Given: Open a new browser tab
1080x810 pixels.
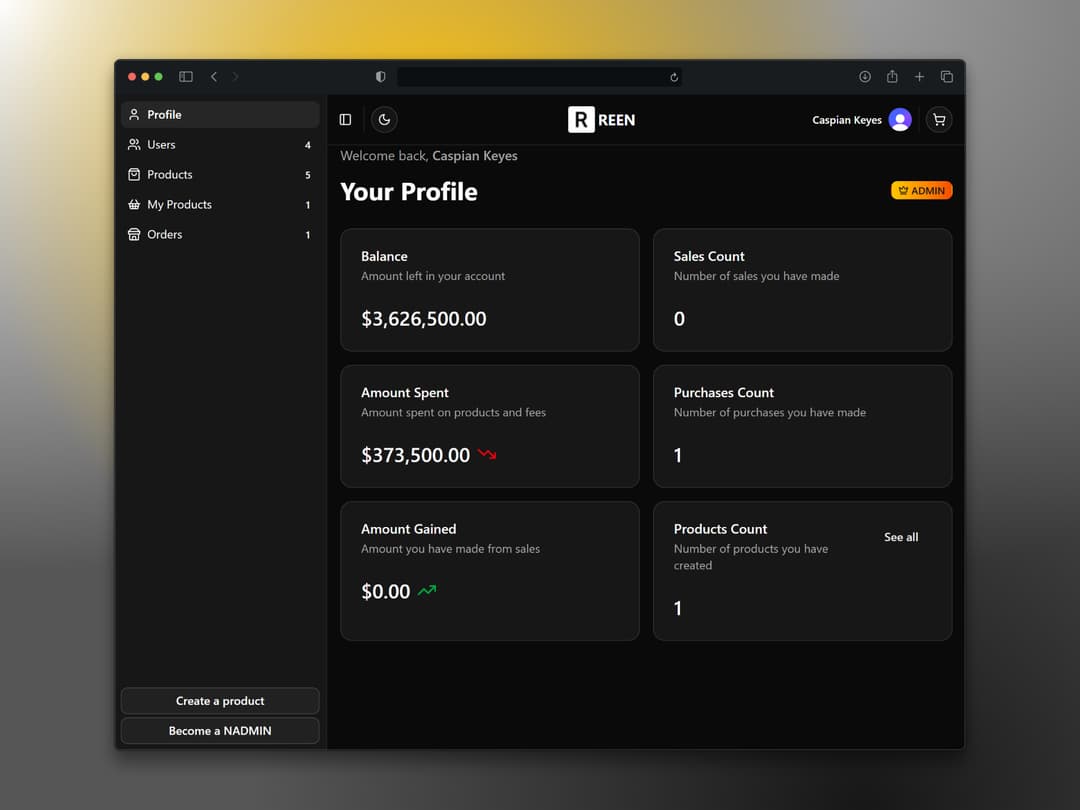Looking at the screenshot, I should 919,76.
